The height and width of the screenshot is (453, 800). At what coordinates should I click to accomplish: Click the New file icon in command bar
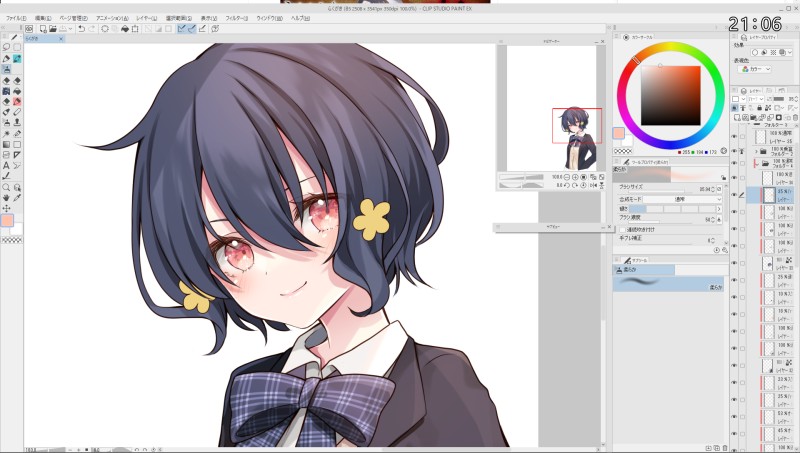click(43, 29)
